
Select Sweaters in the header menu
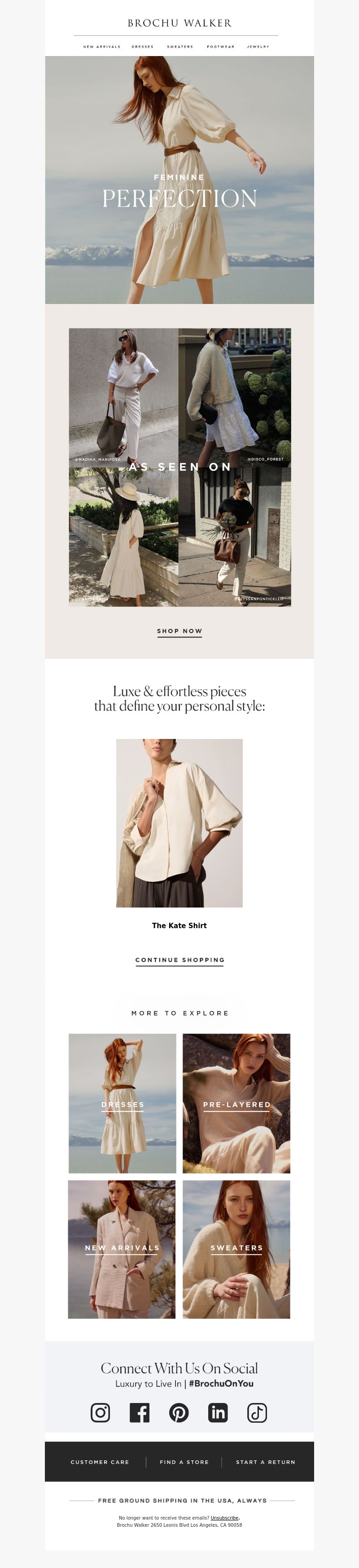pos(180,46)
